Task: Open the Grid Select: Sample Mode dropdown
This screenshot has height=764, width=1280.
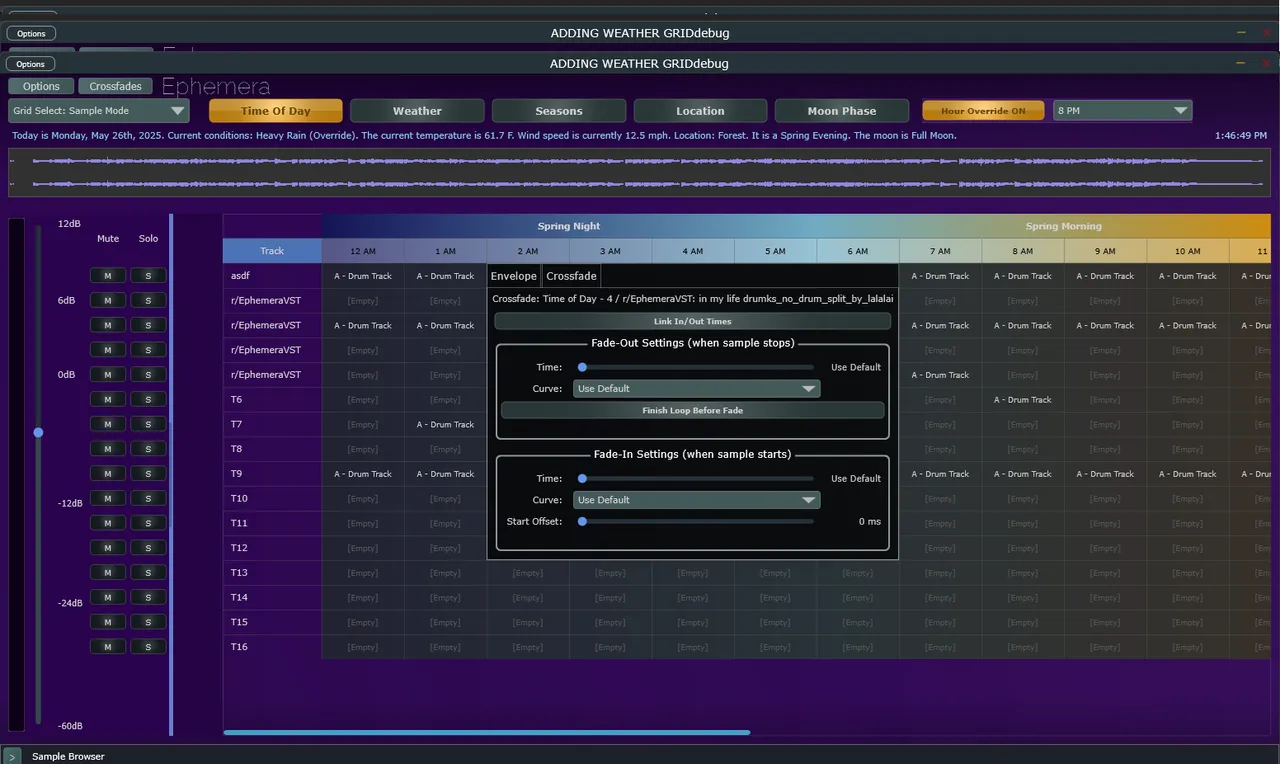Action: coord(98,111)
